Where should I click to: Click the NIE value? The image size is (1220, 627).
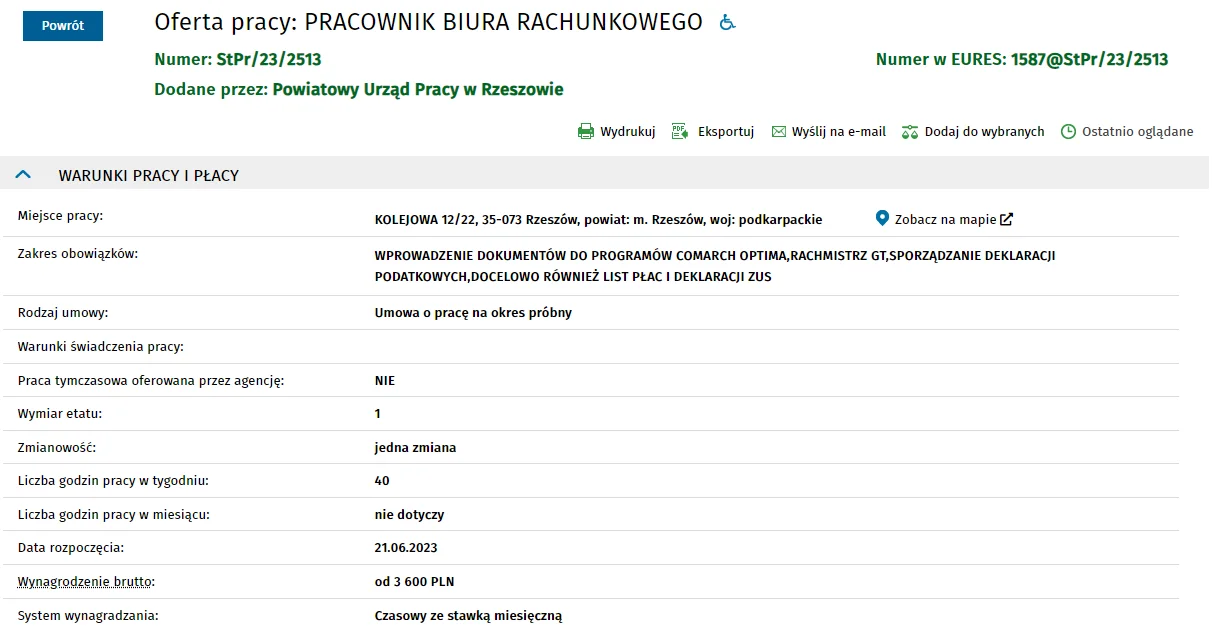385,381
